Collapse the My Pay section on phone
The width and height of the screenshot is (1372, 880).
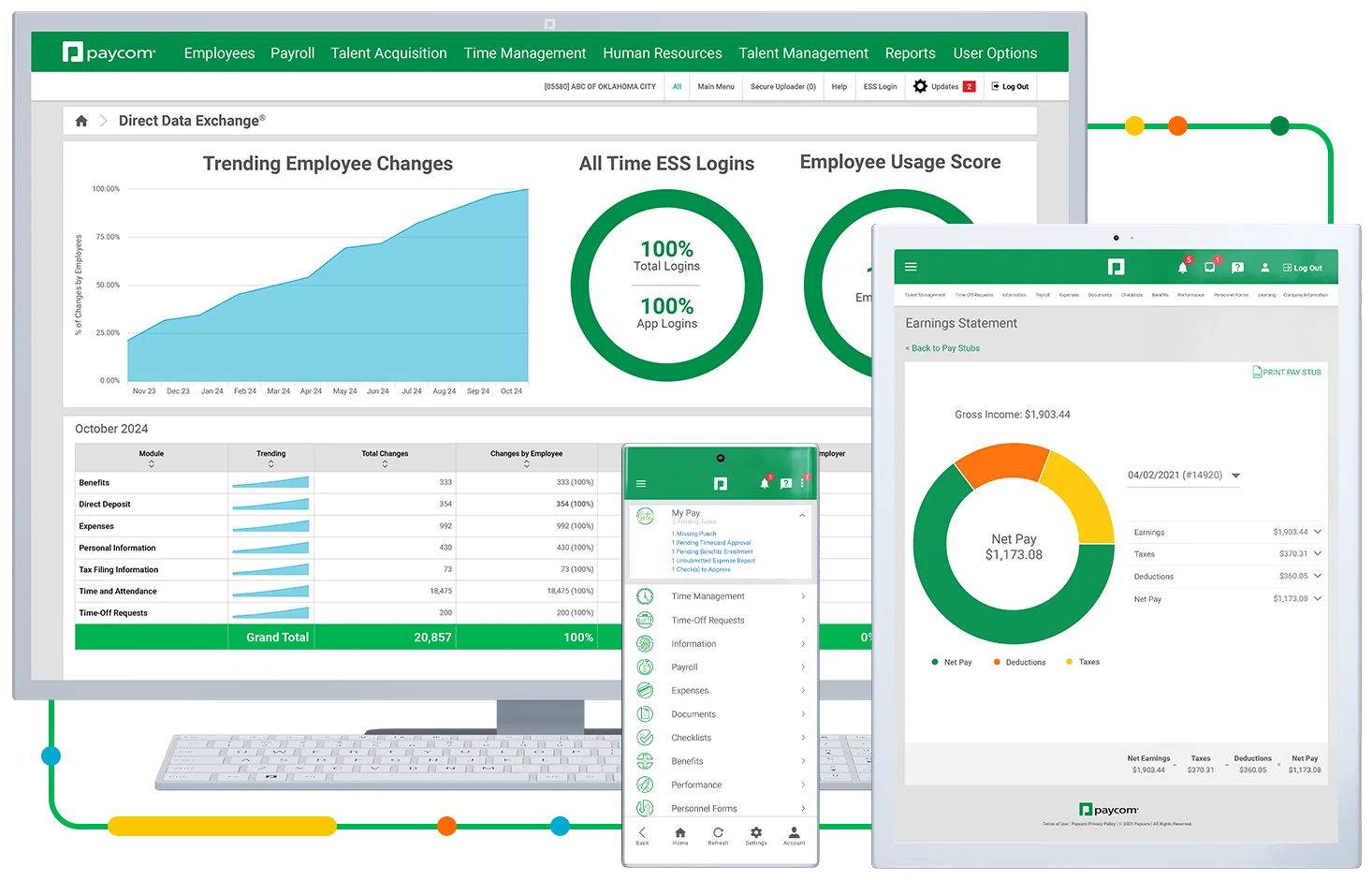802,515
